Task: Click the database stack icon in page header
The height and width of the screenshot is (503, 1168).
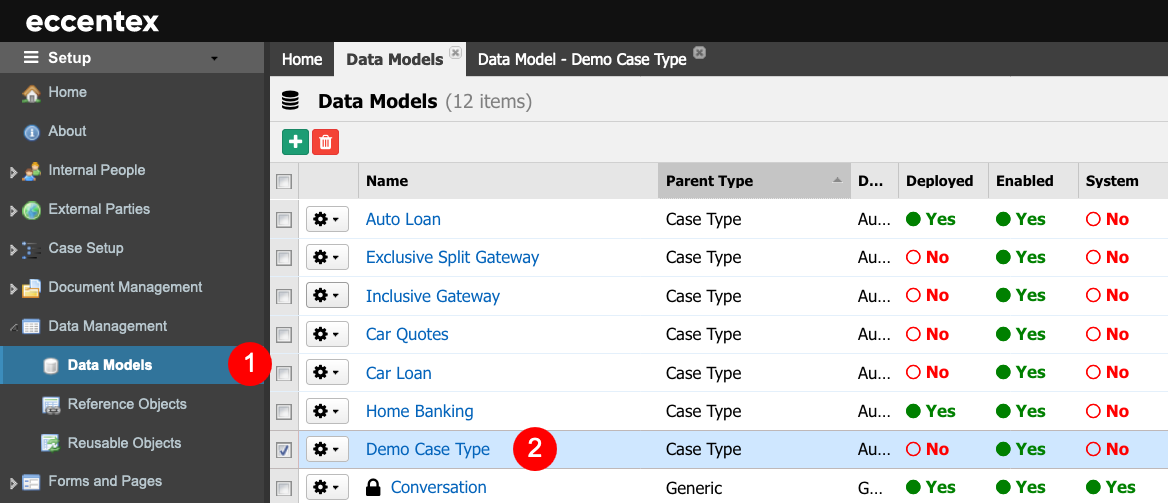Action: click(291, 101)
